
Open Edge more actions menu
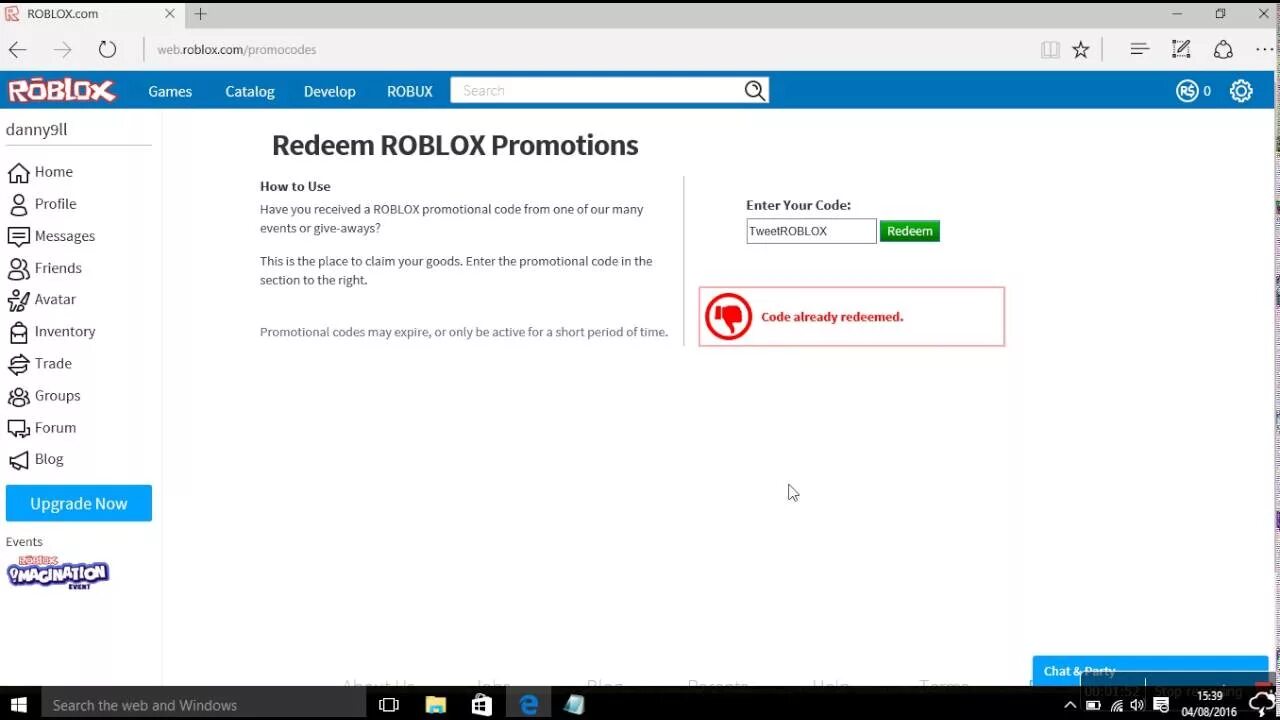[x=1265, y=49]
